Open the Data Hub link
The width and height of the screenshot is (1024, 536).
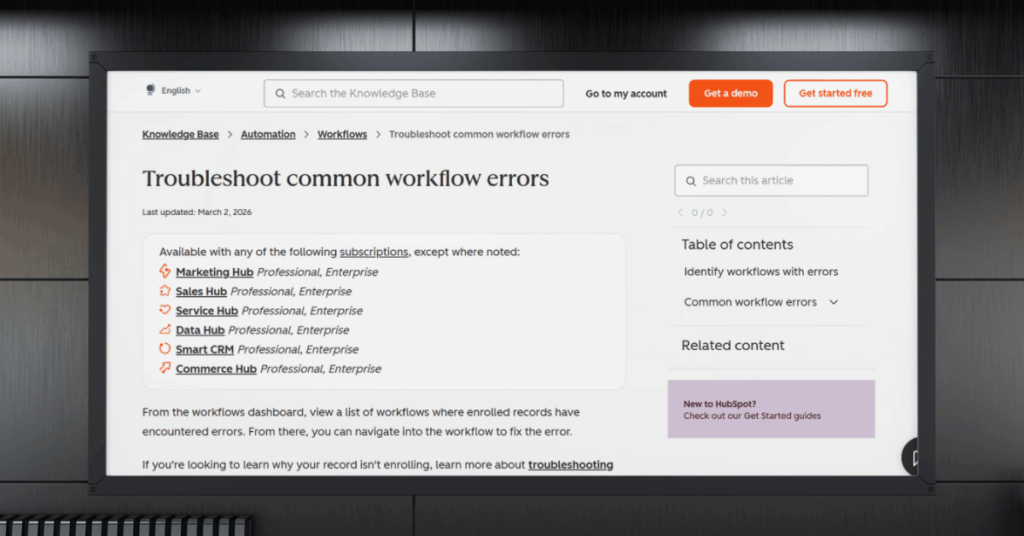(x=200, y=330)
